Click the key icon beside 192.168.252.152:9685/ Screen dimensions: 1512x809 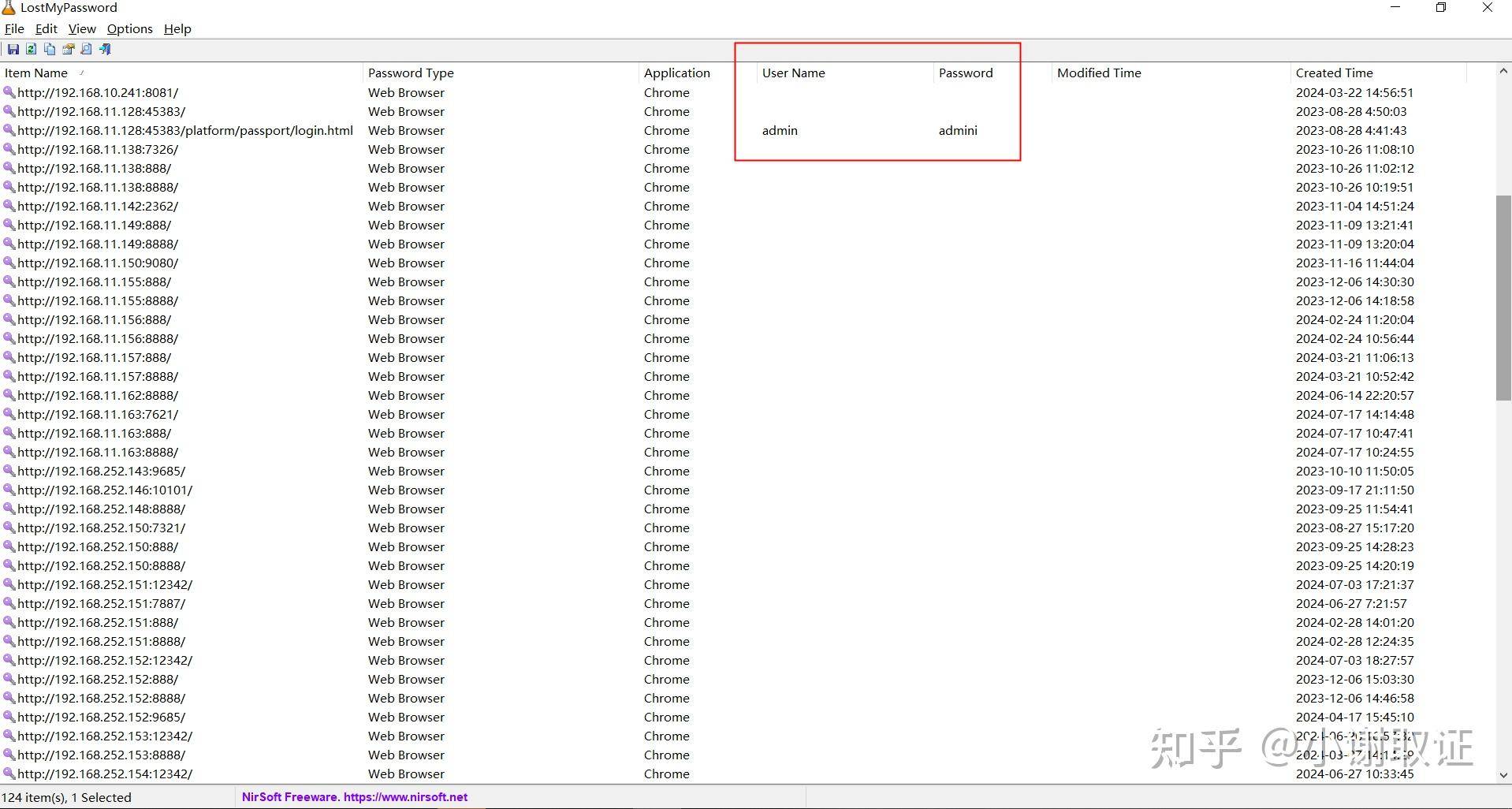tap(9, 717)
